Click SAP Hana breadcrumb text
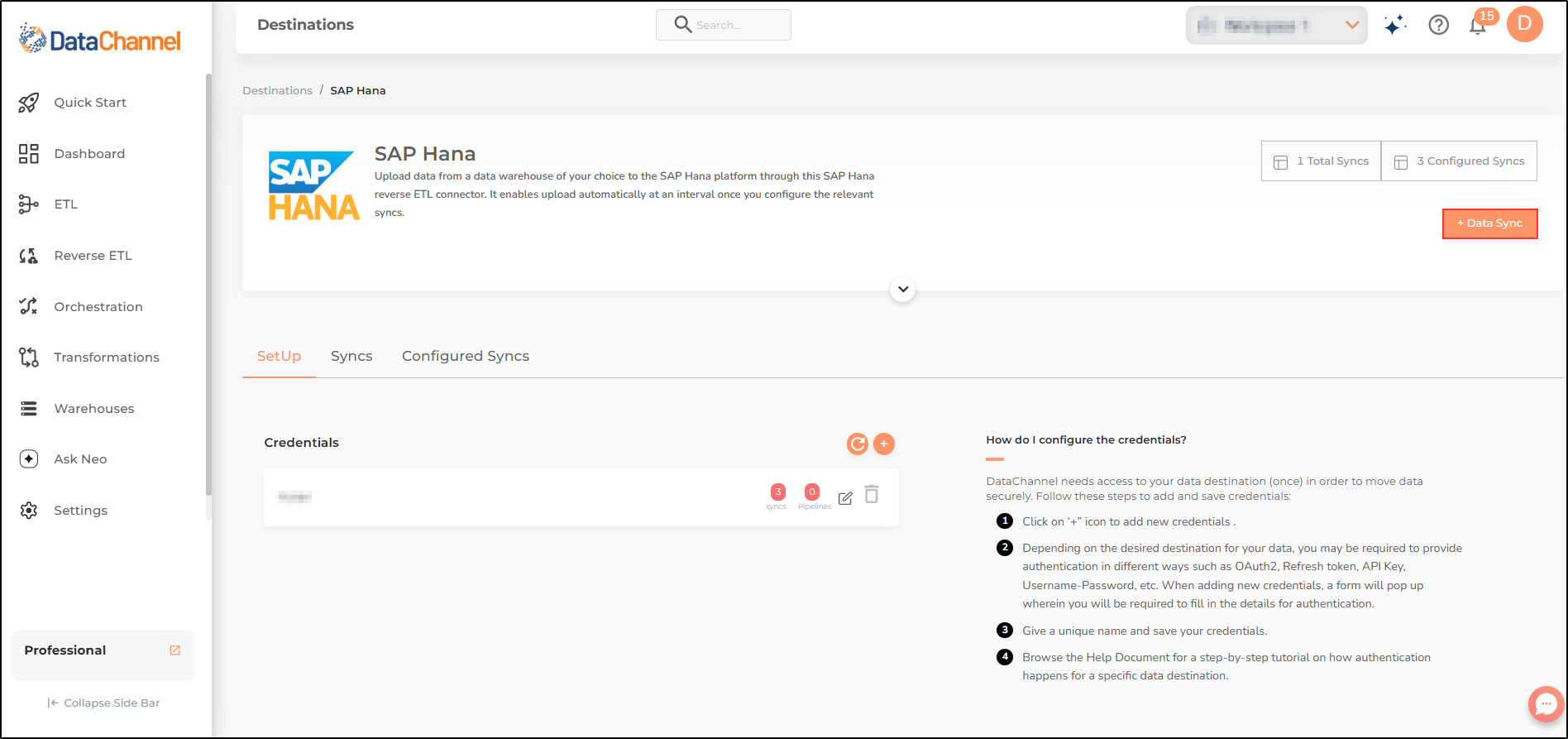This screenshot has width=1568, height=739. [358, 90]
